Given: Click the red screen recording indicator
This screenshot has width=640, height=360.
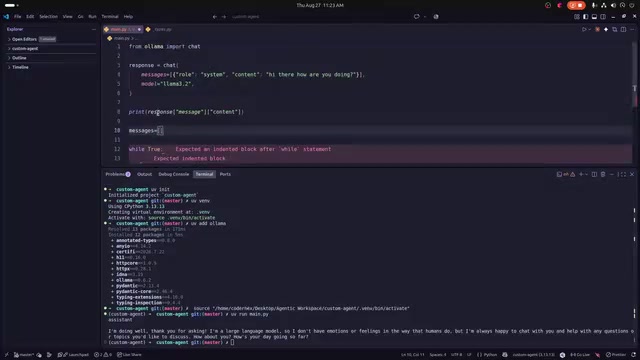Looking at the screenshot, I should tap(576, 5).
